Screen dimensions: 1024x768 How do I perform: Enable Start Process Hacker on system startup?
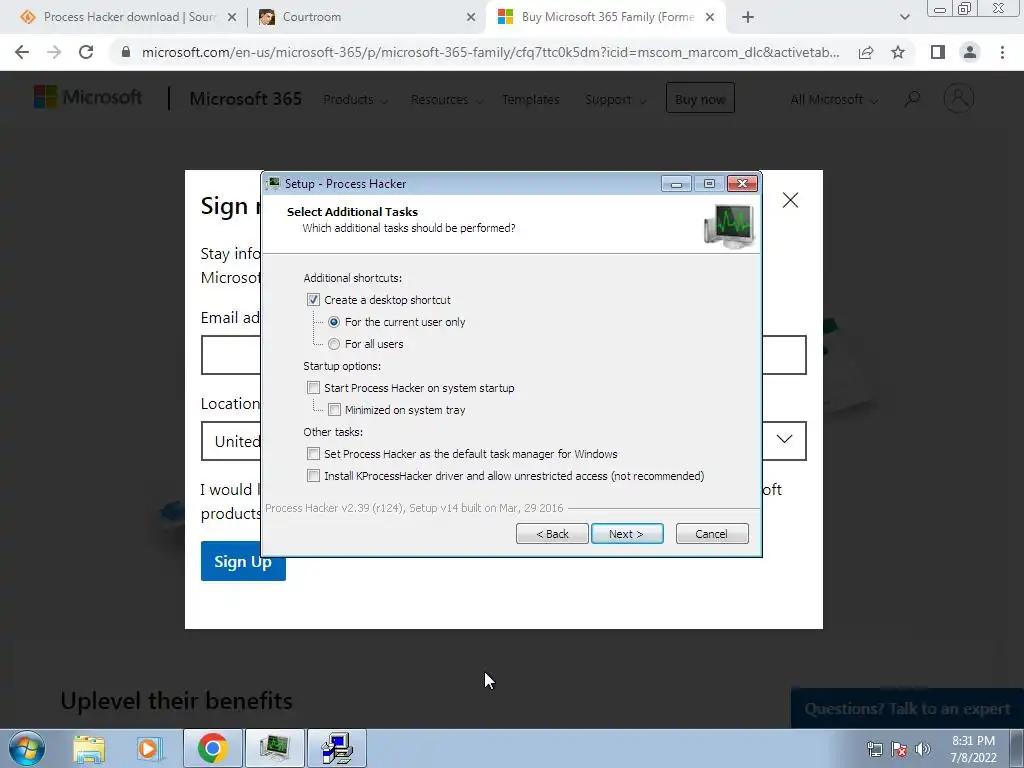313,388
